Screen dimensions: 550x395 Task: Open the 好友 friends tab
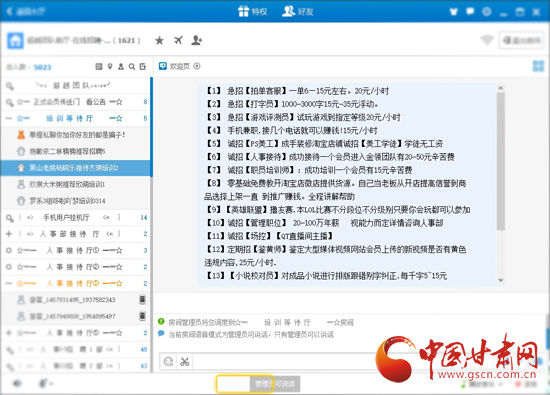click(298, 12)
